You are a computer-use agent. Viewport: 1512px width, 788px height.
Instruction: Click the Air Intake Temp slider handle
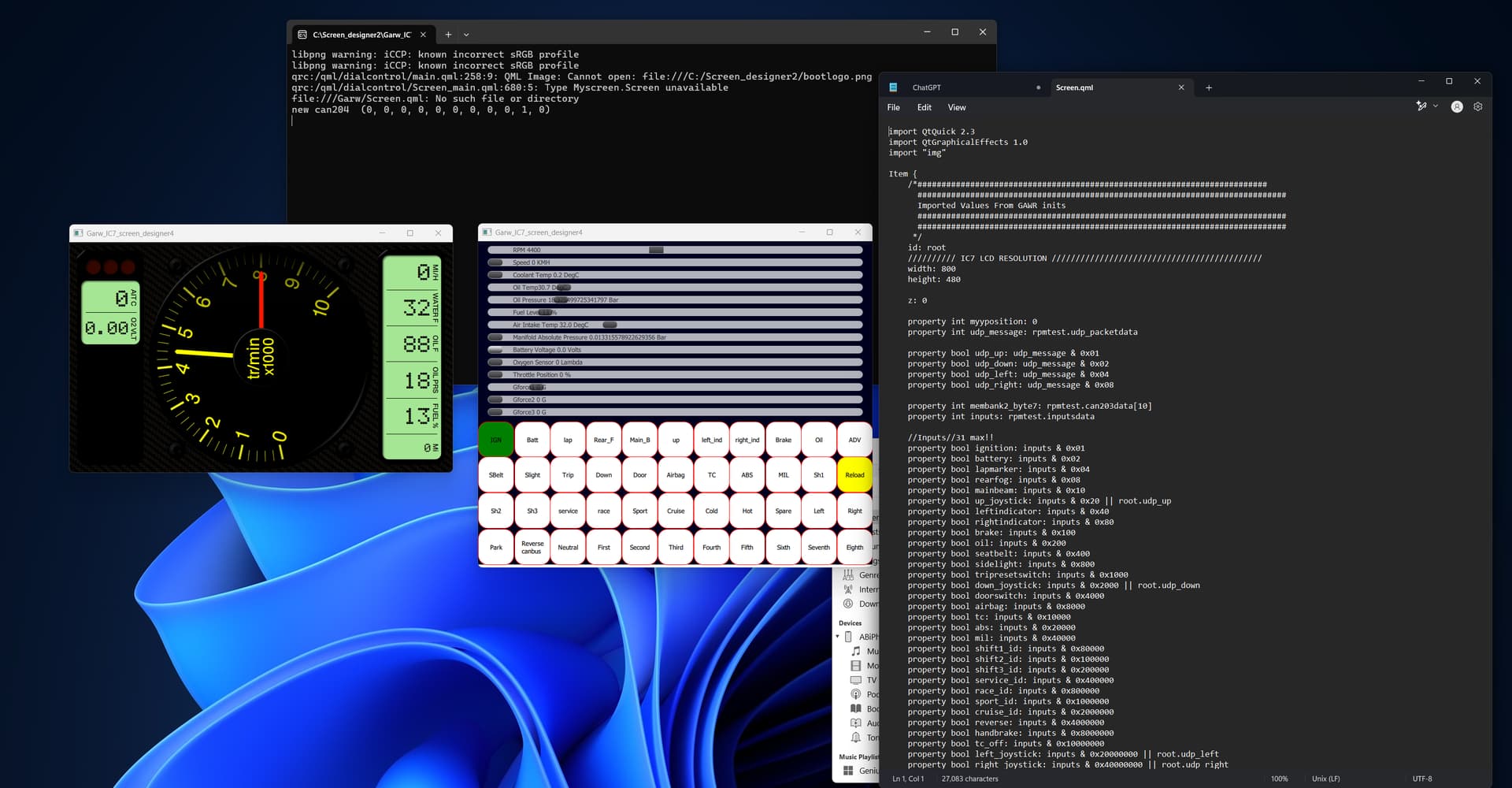[610, 325]
